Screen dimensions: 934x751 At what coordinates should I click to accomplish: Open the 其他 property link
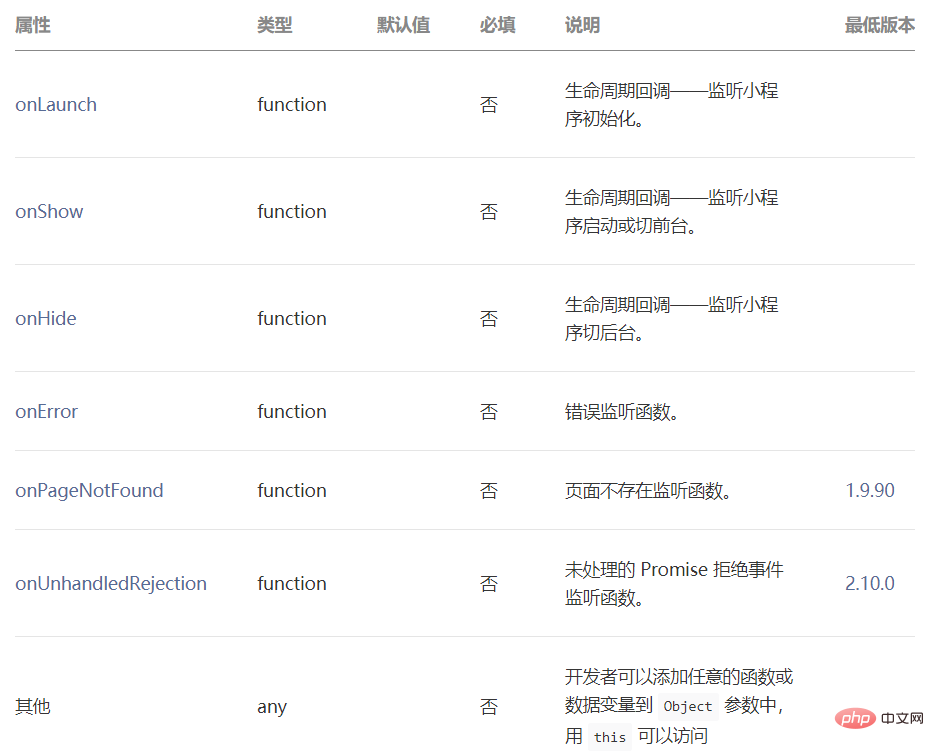33,706
